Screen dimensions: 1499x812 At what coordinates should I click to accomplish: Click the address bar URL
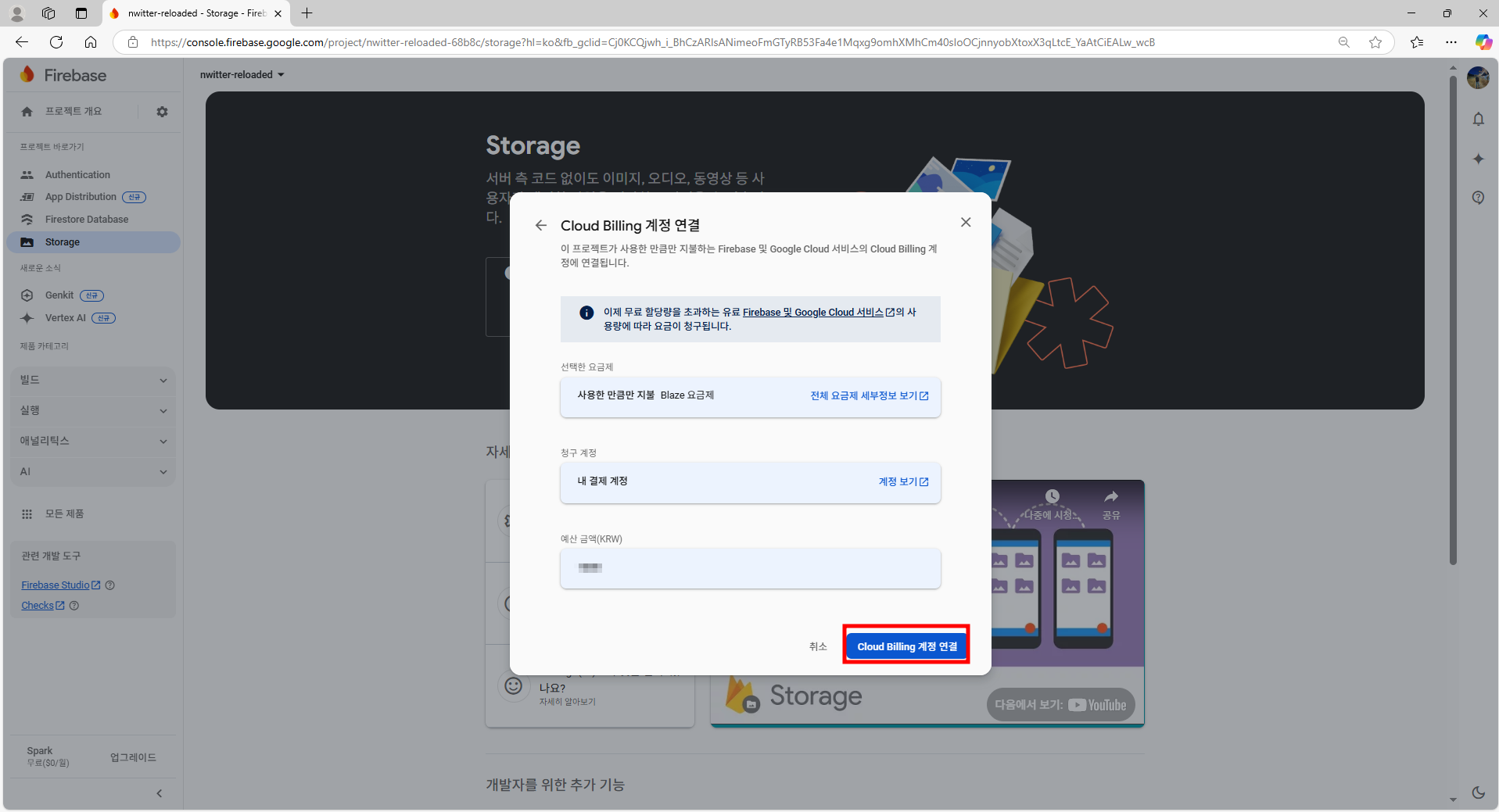pos(652,42)
